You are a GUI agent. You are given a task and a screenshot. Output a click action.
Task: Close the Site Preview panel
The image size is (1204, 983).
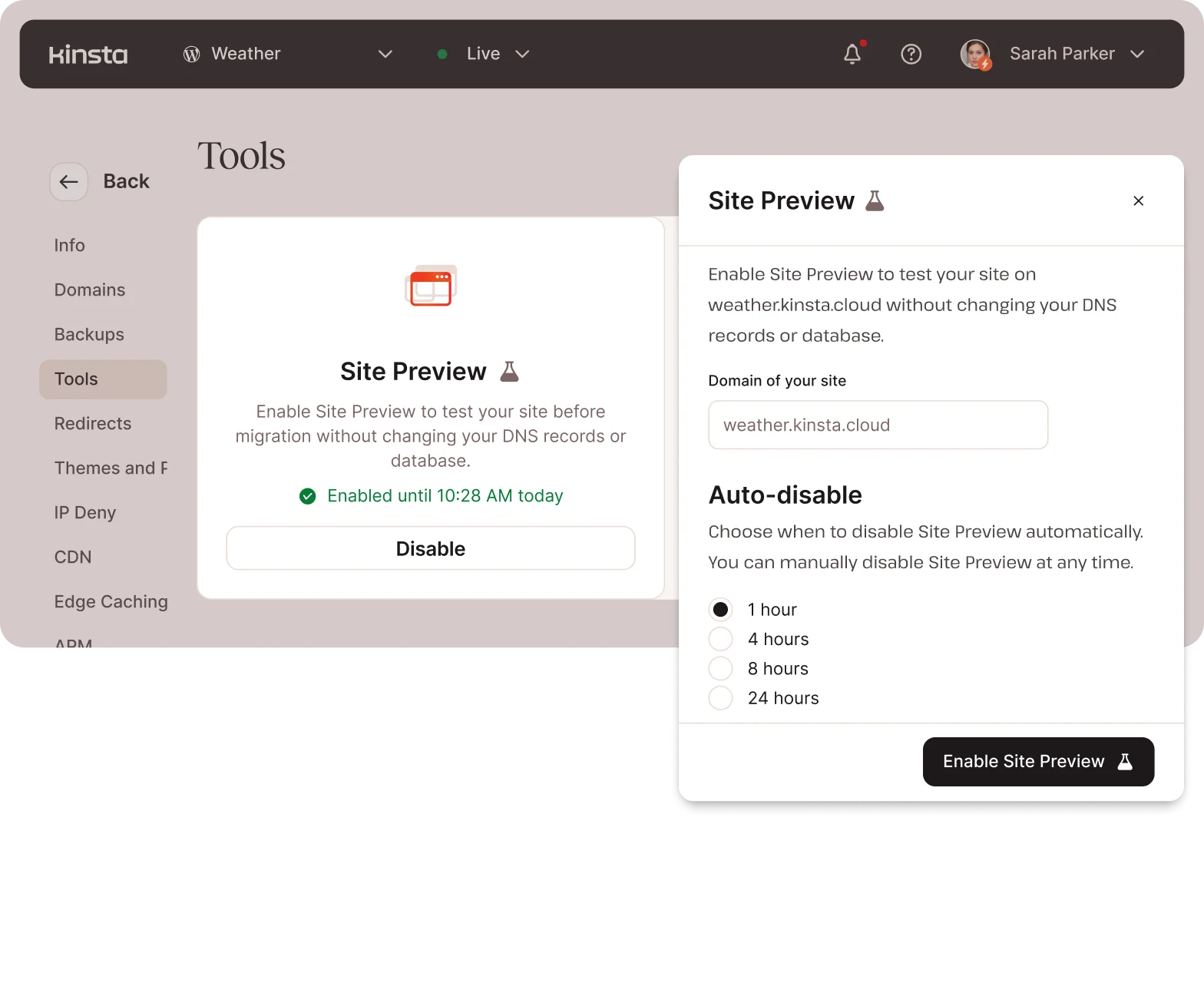pyautogui.click(x=1138, y=200)
